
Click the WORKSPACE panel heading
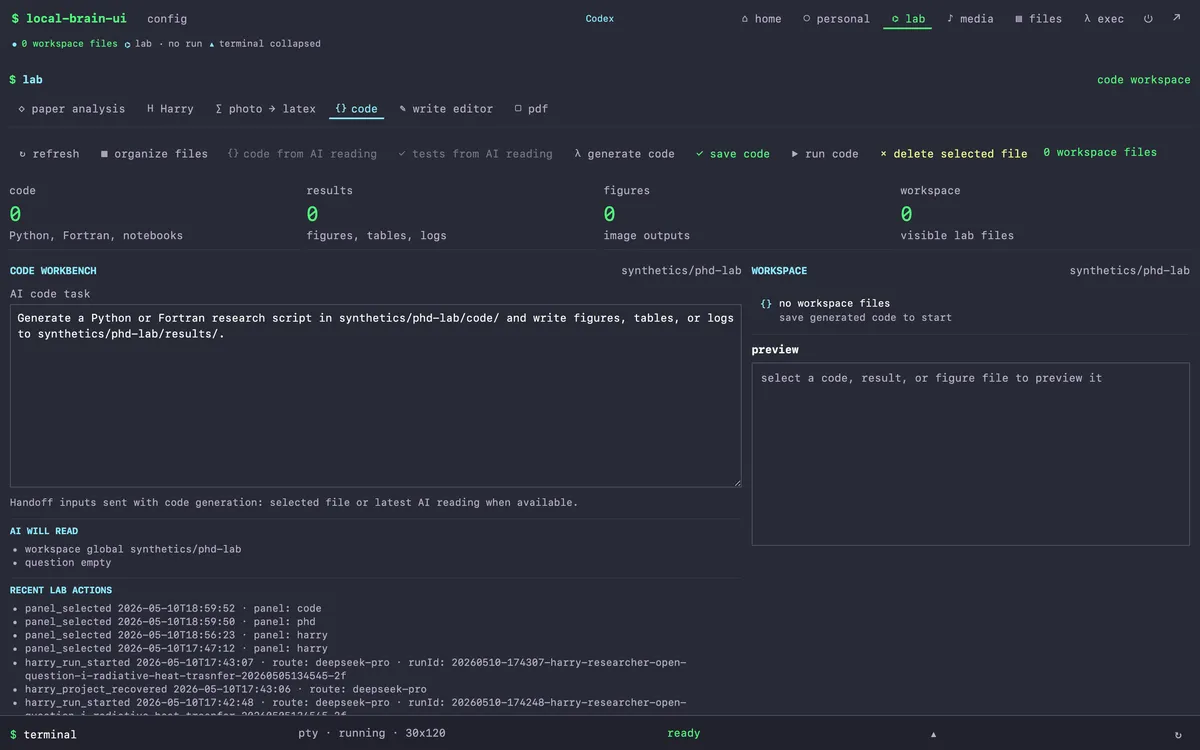click(779, 271)
